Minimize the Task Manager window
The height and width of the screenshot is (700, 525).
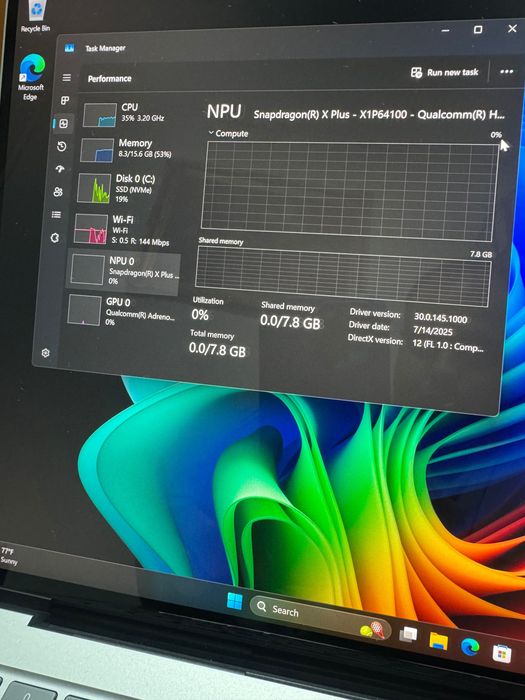(445, 30)
